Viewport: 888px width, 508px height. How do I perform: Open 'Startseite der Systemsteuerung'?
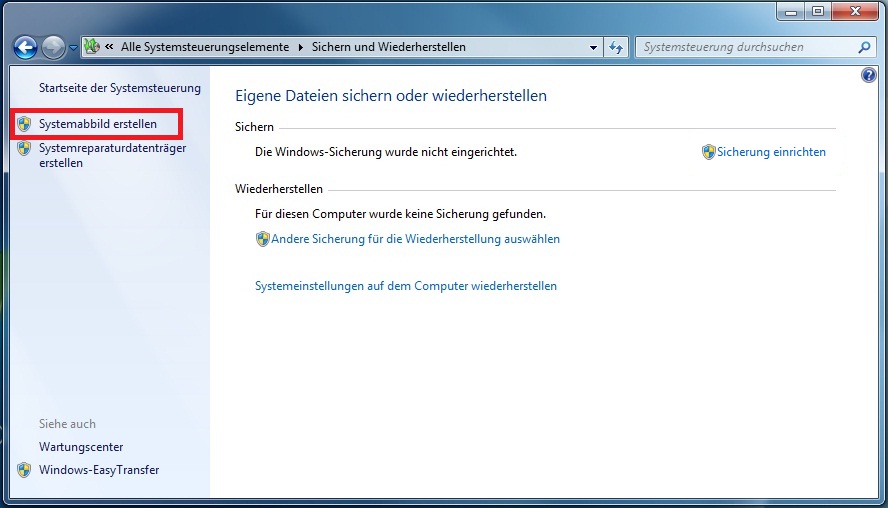click(119, 88)
